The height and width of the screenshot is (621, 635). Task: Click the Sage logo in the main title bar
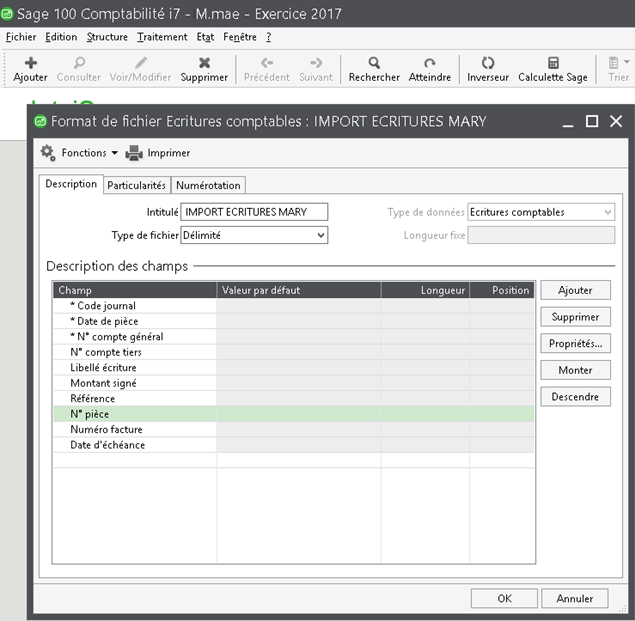click(x=7, y=14)
